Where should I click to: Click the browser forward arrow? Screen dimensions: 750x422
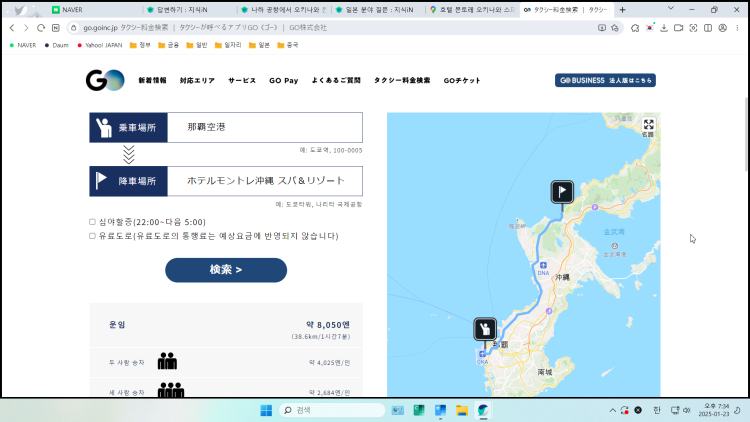[26, 28]
